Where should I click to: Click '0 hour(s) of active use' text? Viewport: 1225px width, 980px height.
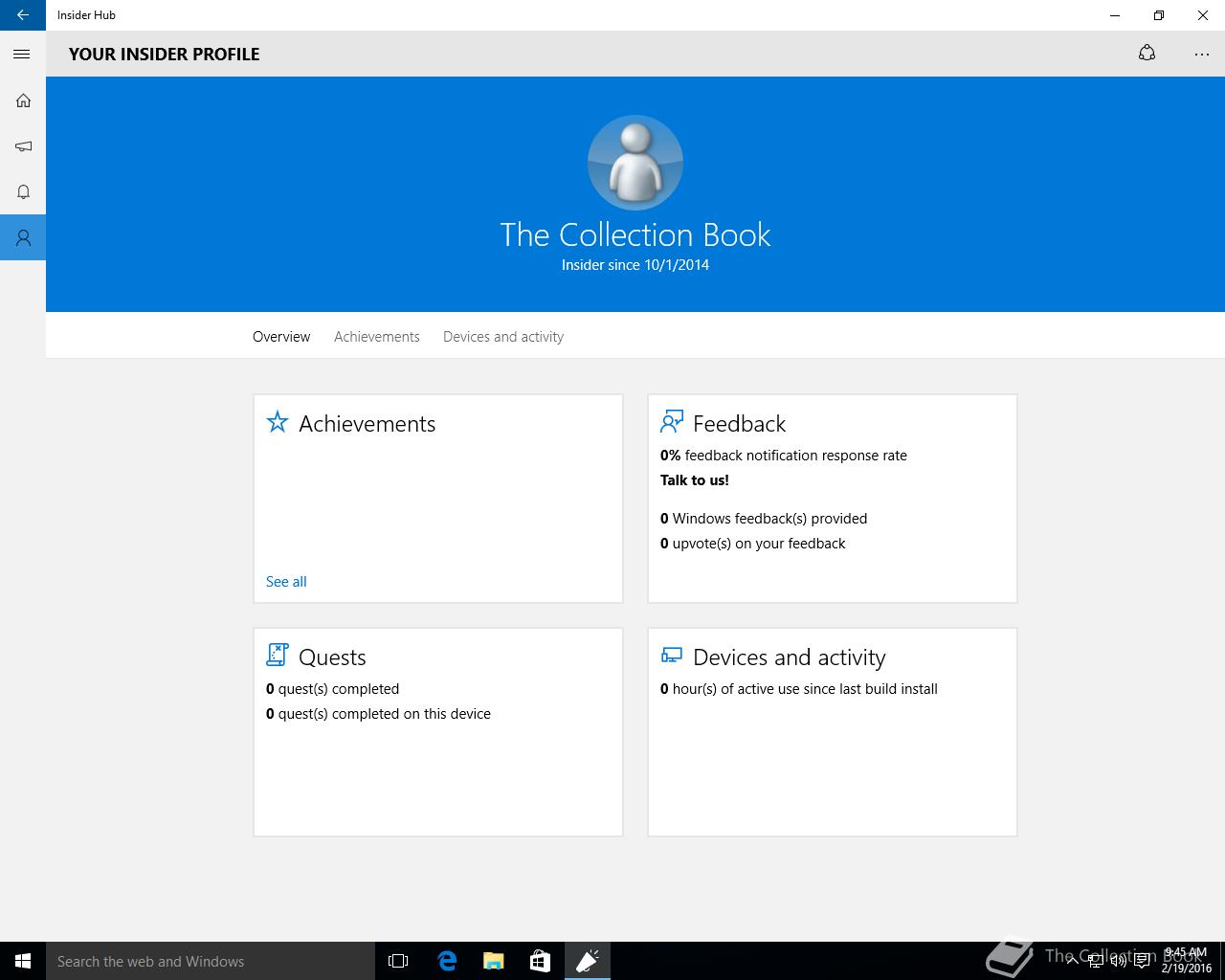point(799,689)
